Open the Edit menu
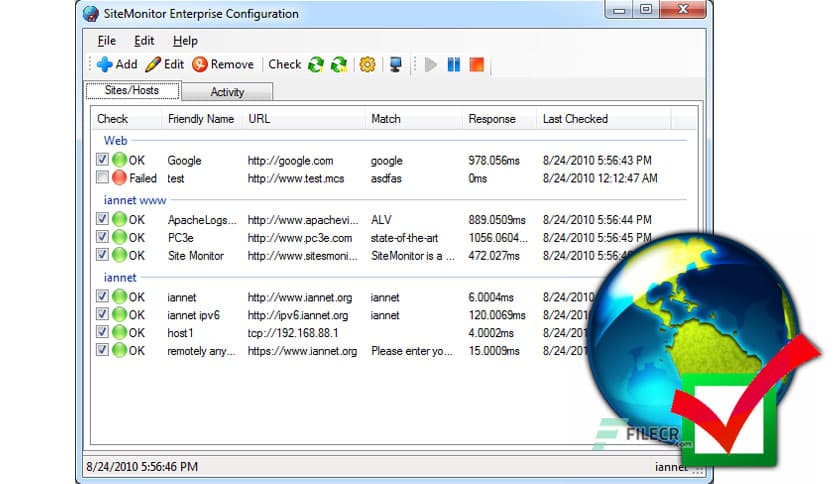 144,41
